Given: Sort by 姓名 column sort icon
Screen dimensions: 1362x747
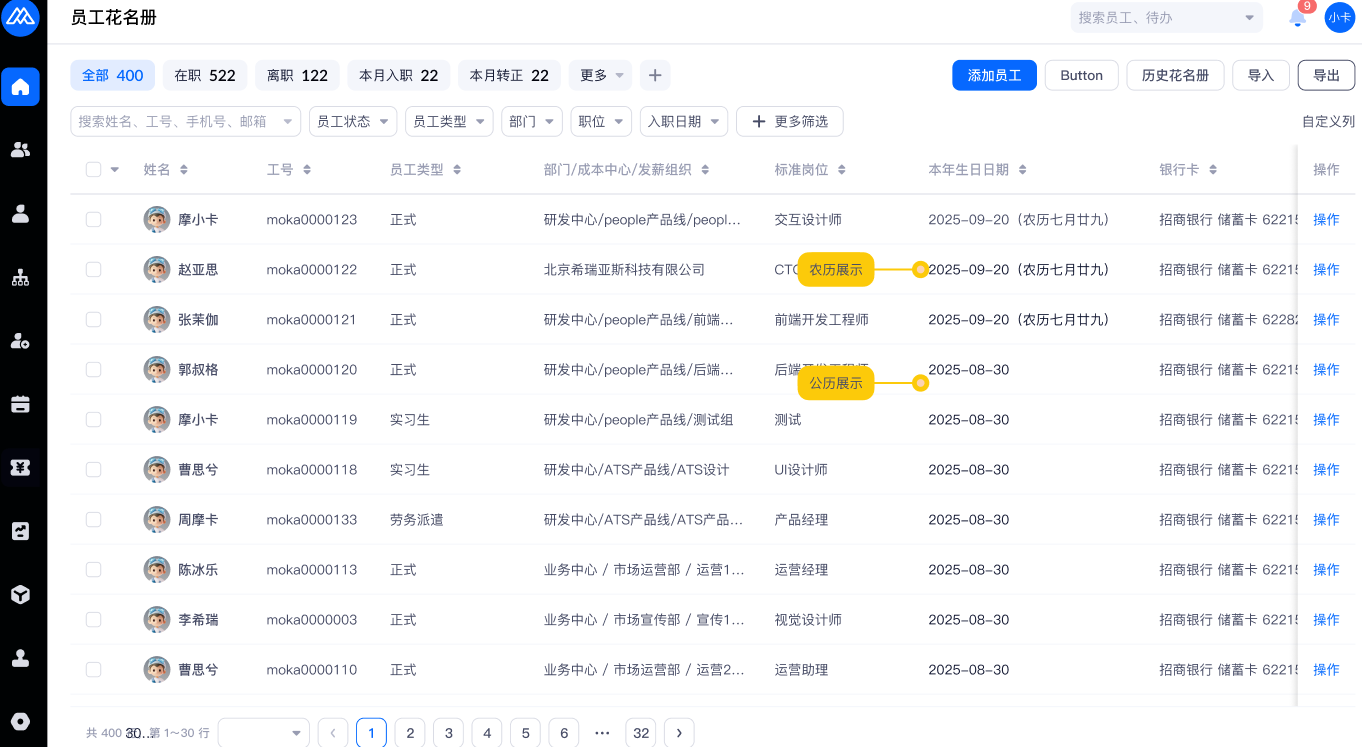Looking at the screenshot, I should coord(183,170).
